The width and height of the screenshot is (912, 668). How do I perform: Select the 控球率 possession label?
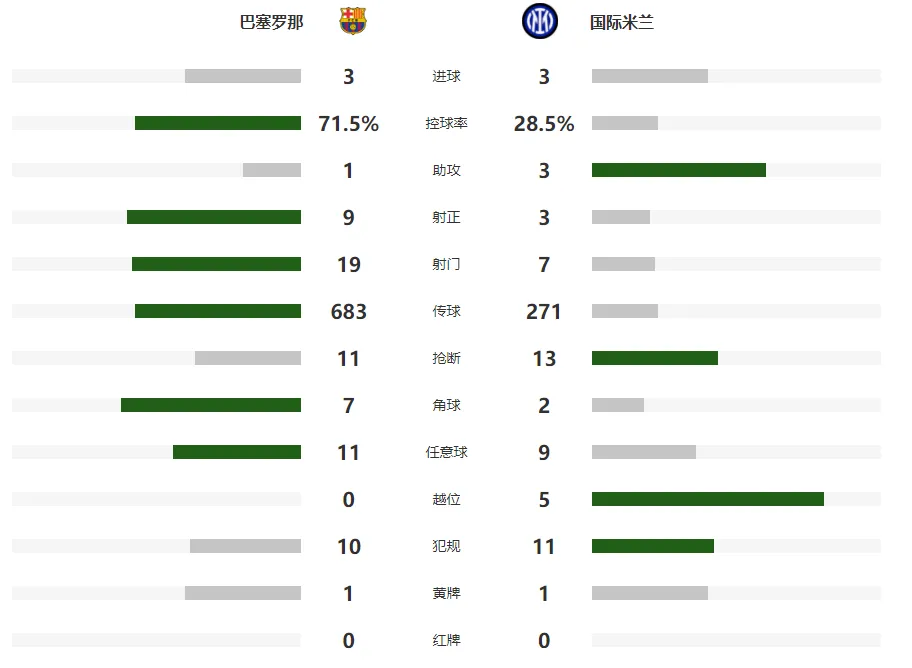[446, 123]
